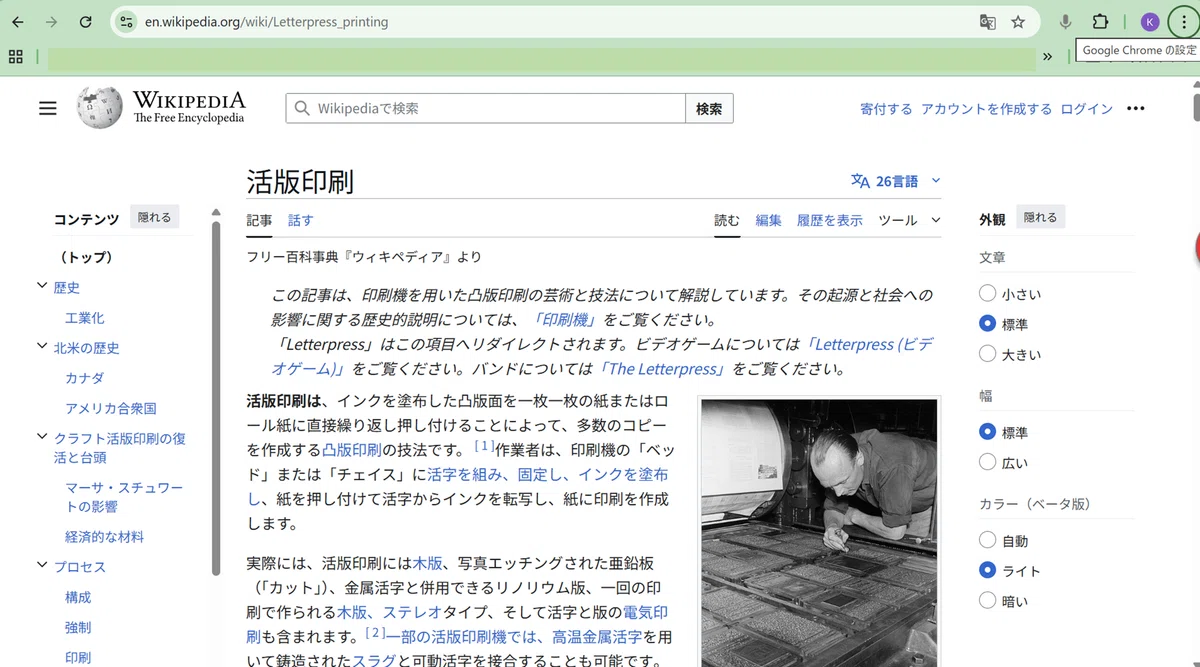This screenshot has height=667, width=1200.
Task: Select 大きい text size
Action: point(988,354)
